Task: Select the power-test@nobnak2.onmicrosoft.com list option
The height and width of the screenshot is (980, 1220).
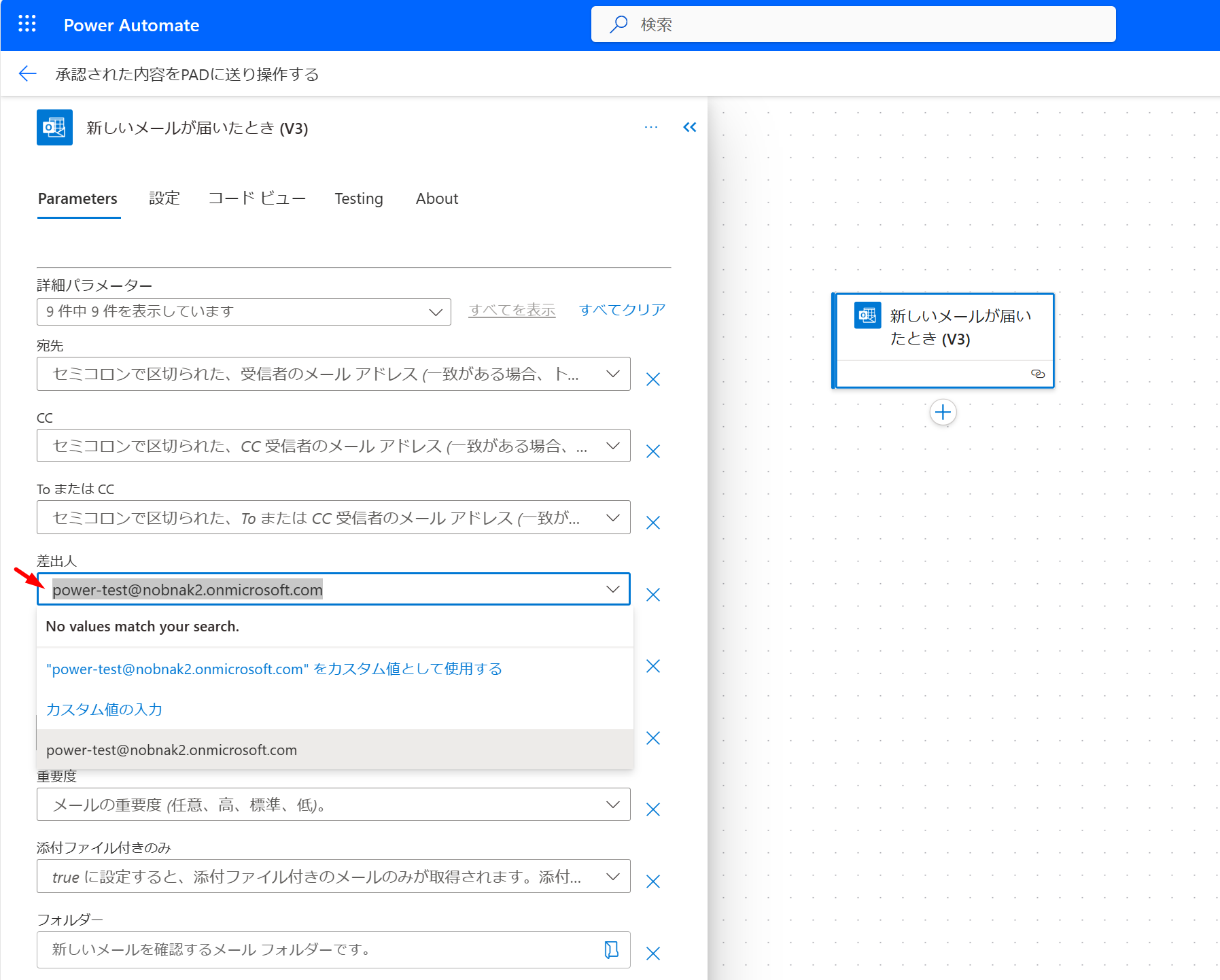Action: 335,750
